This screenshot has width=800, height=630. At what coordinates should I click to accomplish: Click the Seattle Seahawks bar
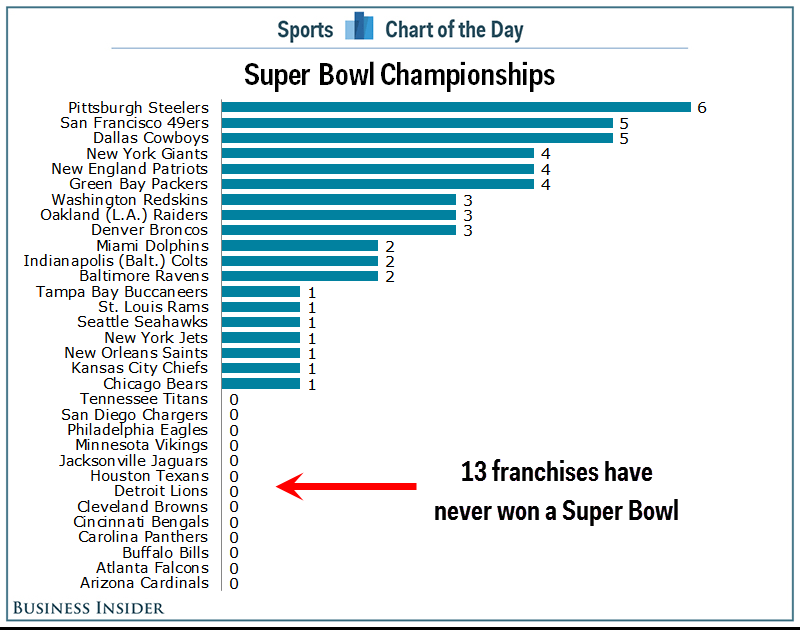(261, 322)
